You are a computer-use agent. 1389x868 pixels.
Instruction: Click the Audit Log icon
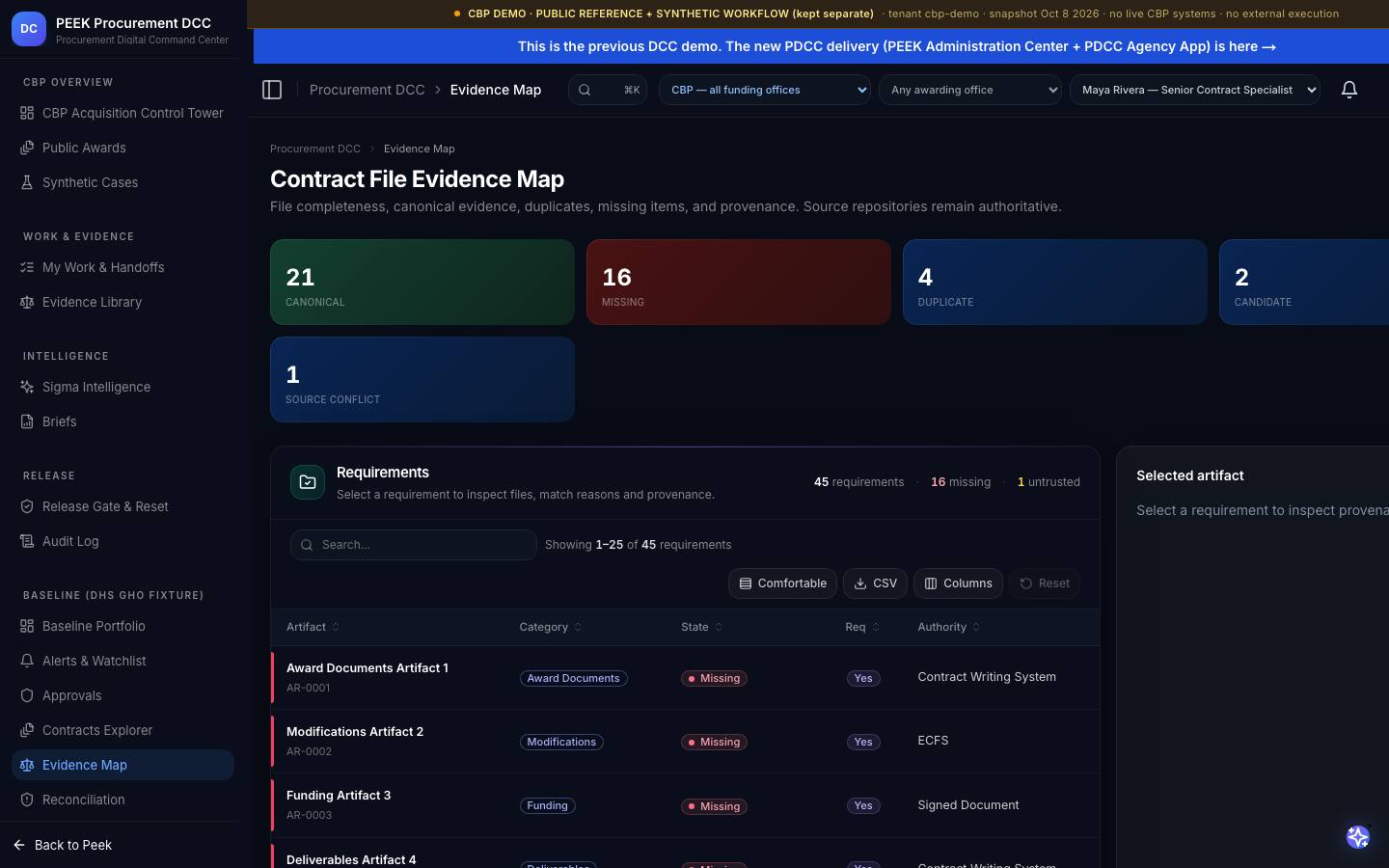click(x=27, y=541)
